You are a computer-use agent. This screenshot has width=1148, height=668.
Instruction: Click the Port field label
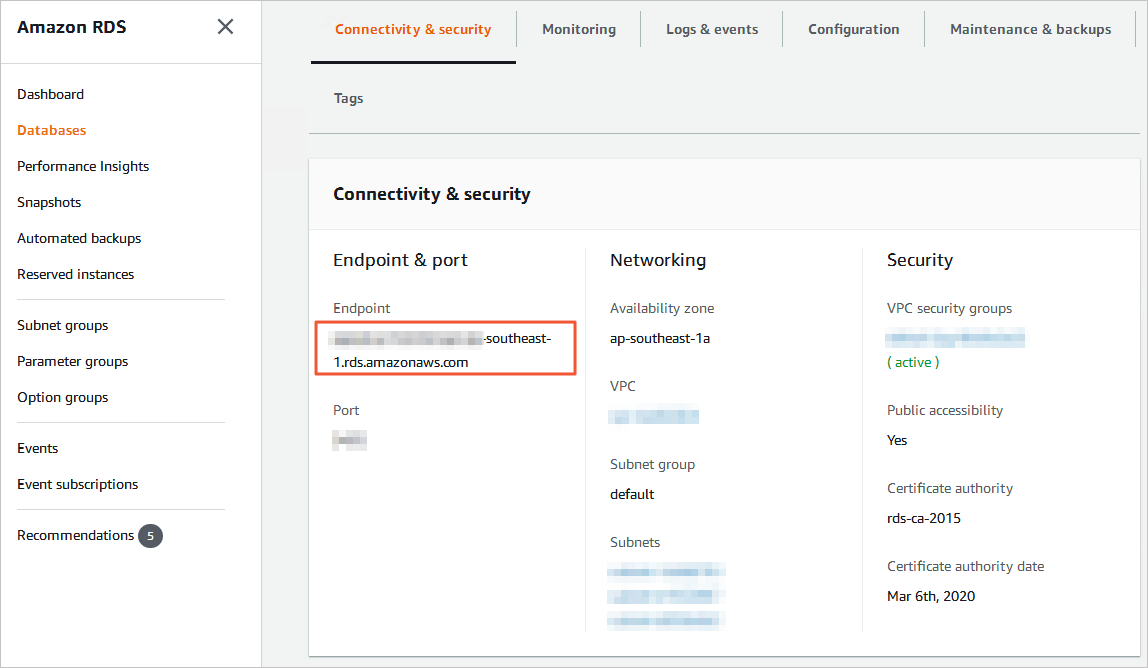346,410
